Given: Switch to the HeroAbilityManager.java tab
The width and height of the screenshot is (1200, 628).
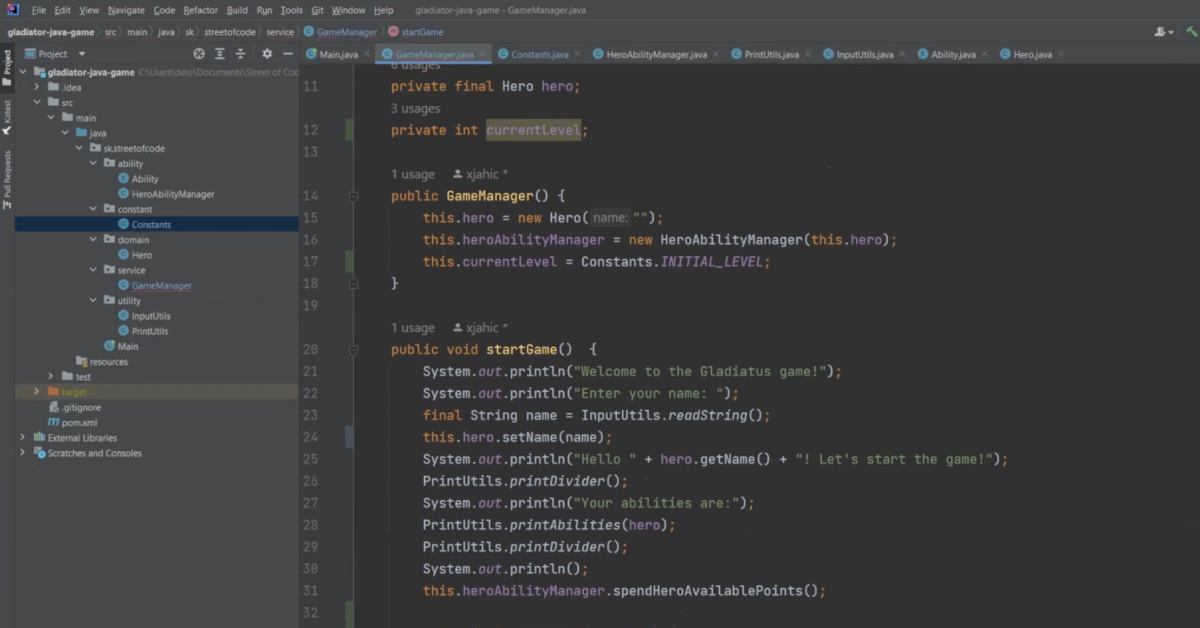Looking at the screenshot, I should coord(655,54).
